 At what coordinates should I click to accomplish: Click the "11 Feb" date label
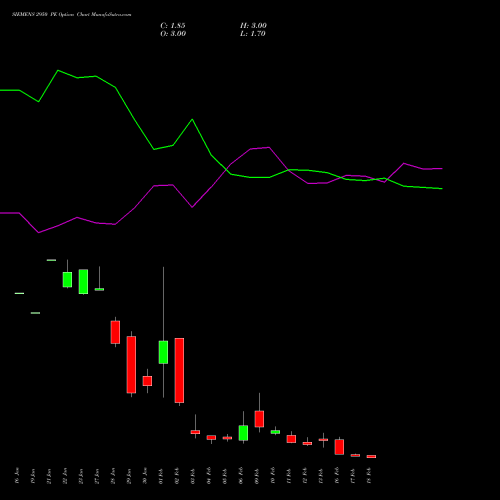pos(289,476)
